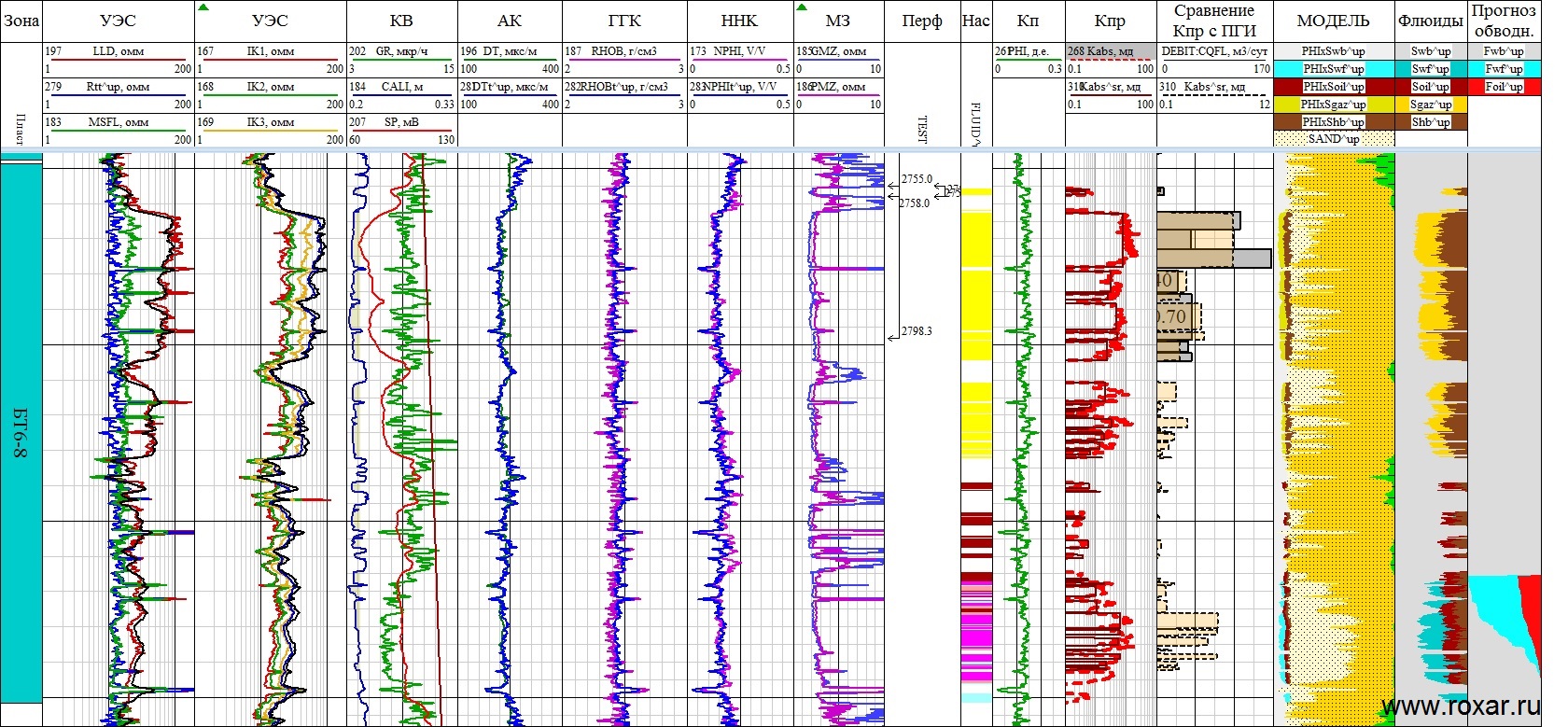Select the ГТК track header

coord(624,21)
